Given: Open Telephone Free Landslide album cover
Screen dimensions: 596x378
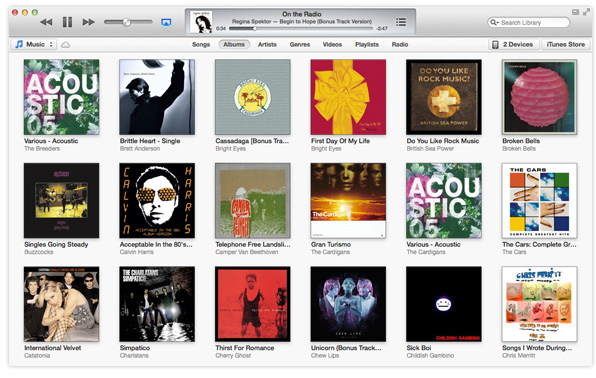Looking at the screenshot, I should (253, 200).
